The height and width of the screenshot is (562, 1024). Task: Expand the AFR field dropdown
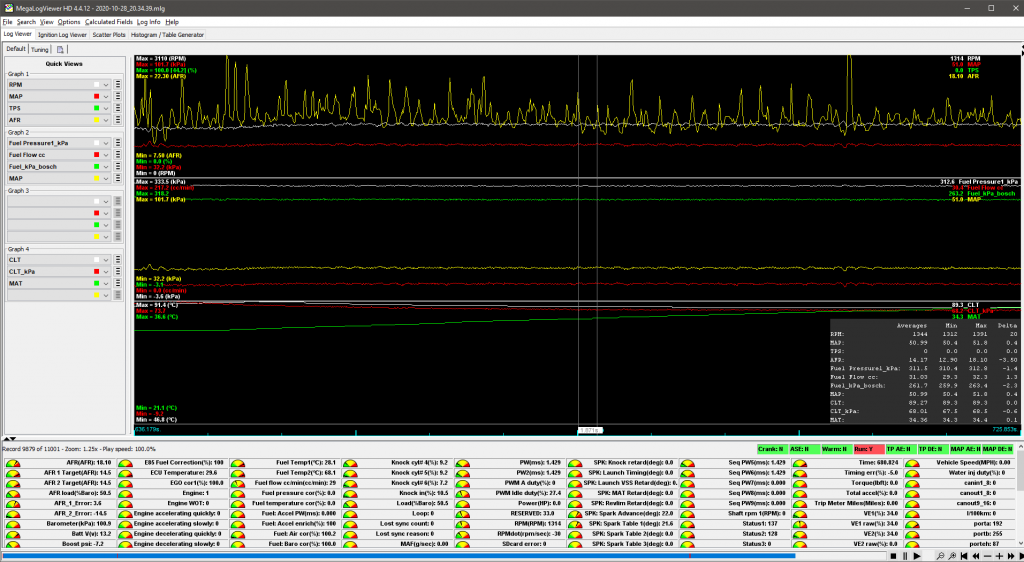pyautogui.click(x=106, y=120)
